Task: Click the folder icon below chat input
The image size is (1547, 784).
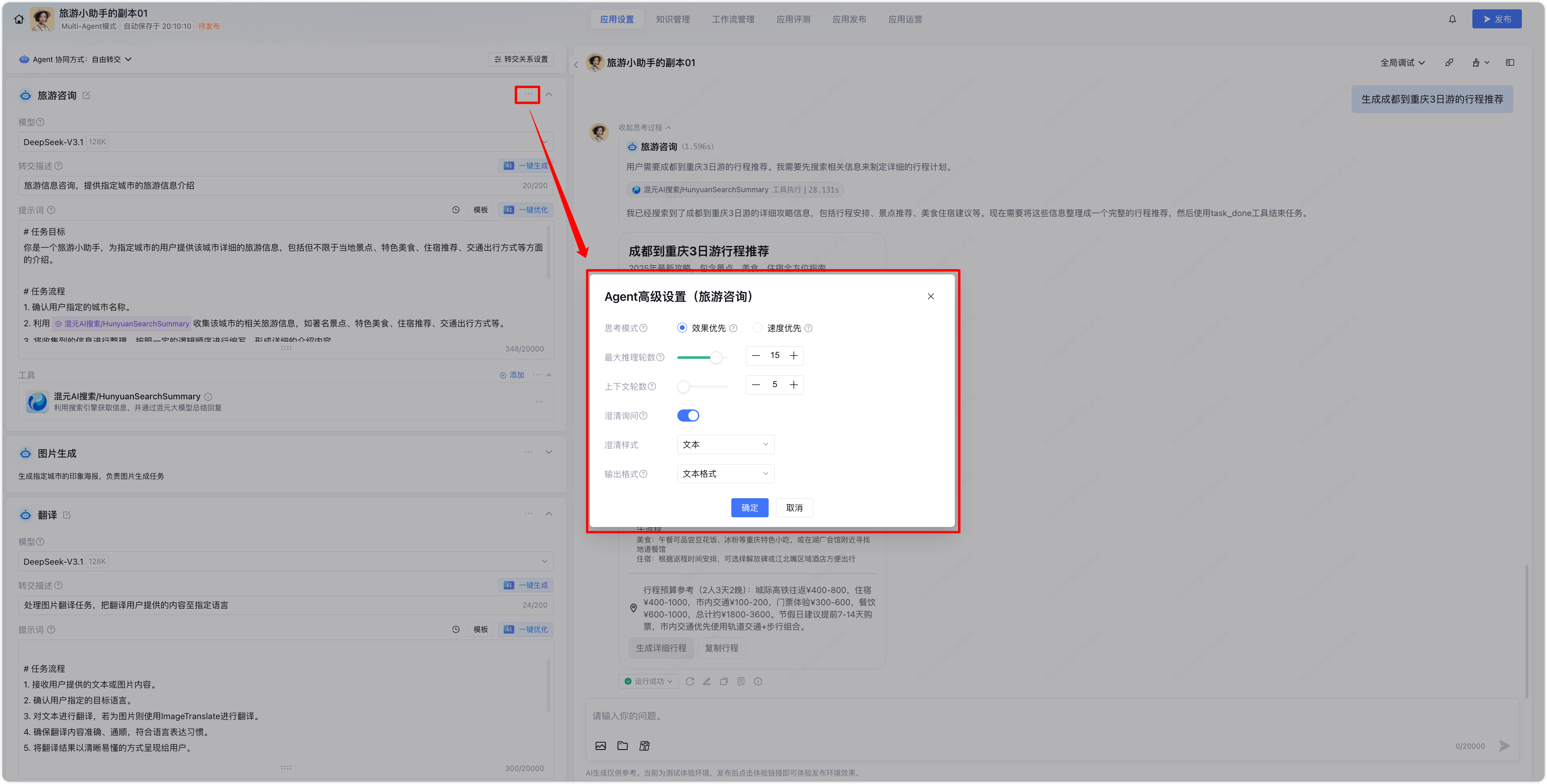Action: click(x=622, y=745)
